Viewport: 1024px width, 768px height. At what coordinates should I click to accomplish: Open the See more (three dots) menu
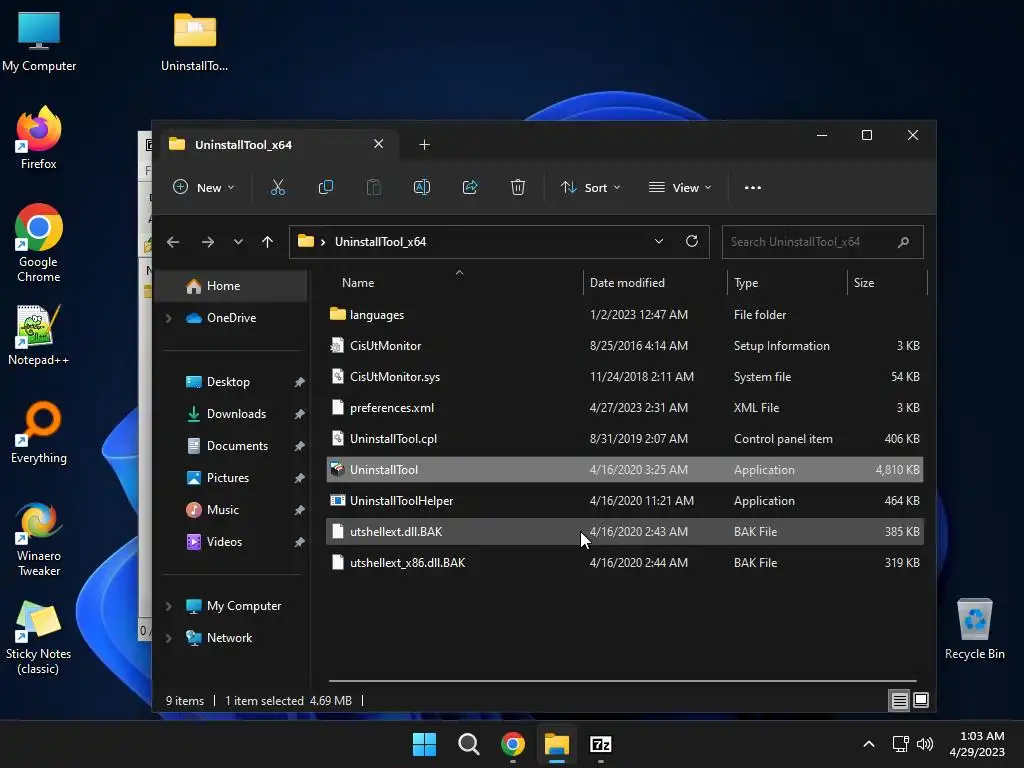(x=752, y=187)
